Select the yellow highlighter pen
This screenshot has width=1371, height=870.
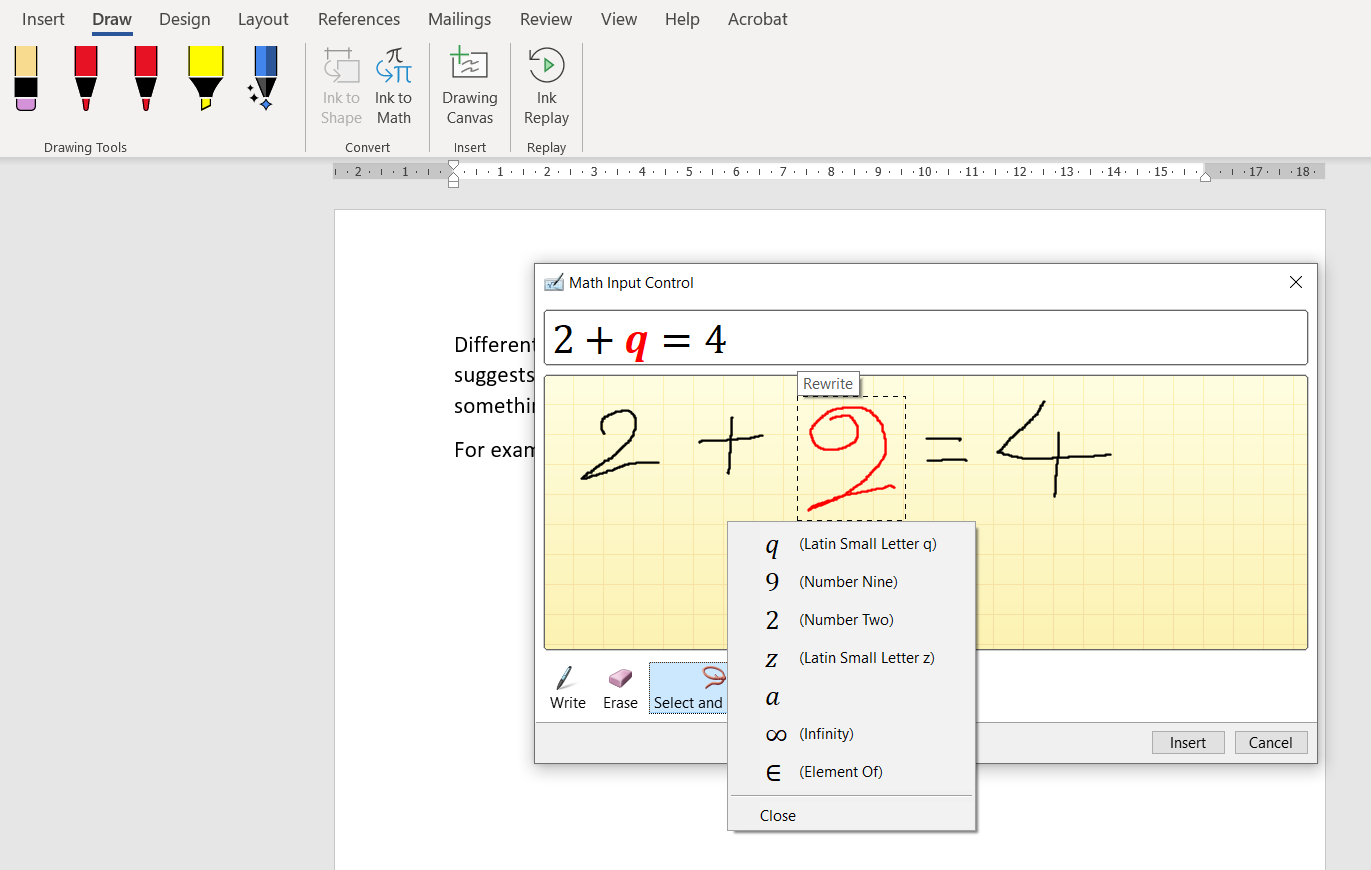[x=204, y=78]
